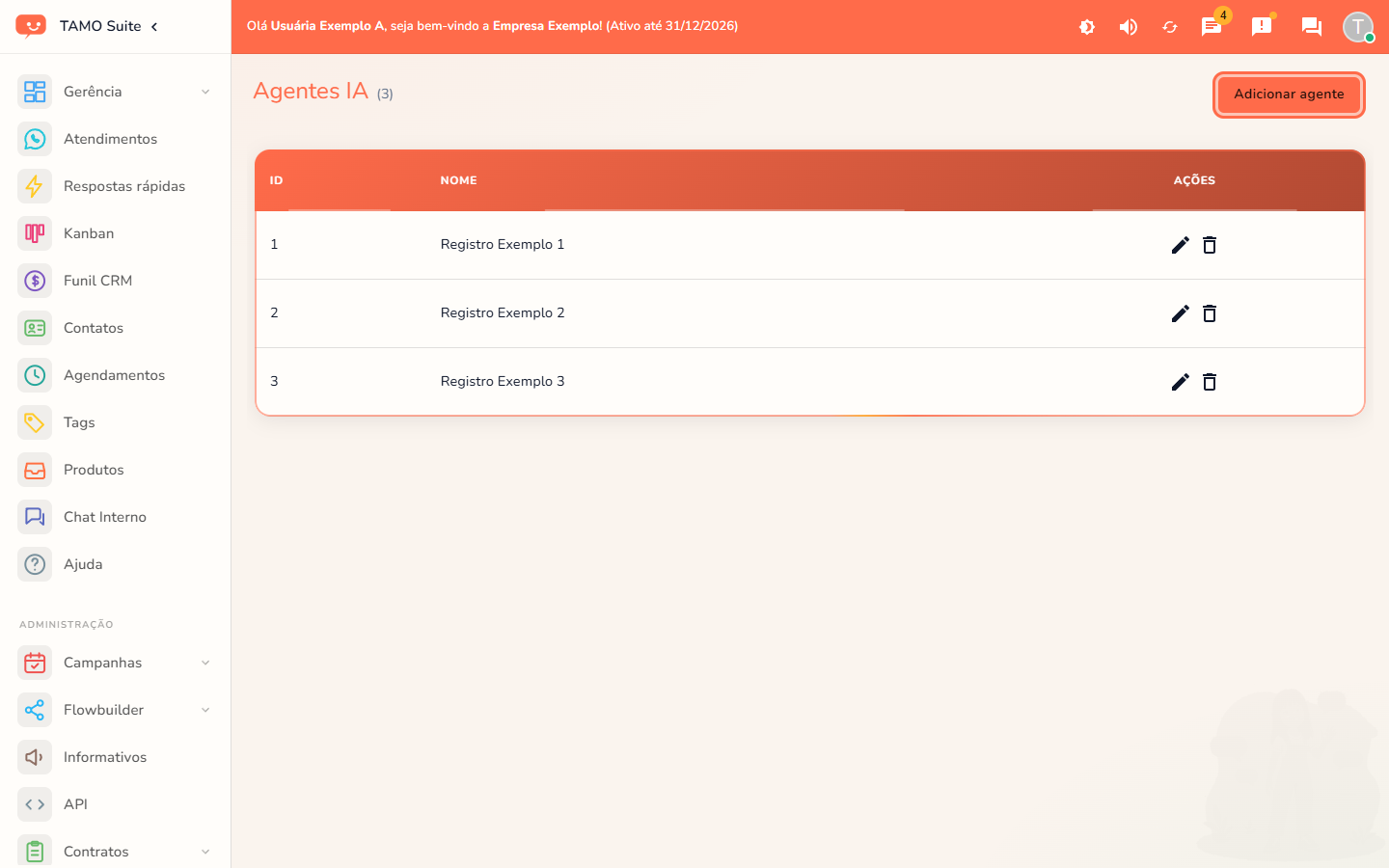Delete Registro Exemplo 2 via trash icon
This screenshot has width=1389, height=868.
pyautogui.click(x=1210, y=313)
